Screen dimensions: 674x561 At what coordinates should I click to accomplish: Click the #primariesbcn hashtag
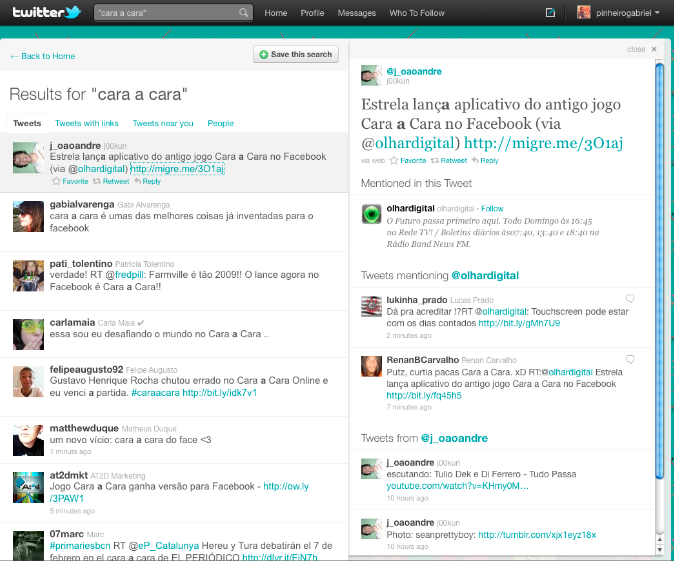tap(80, 546)
